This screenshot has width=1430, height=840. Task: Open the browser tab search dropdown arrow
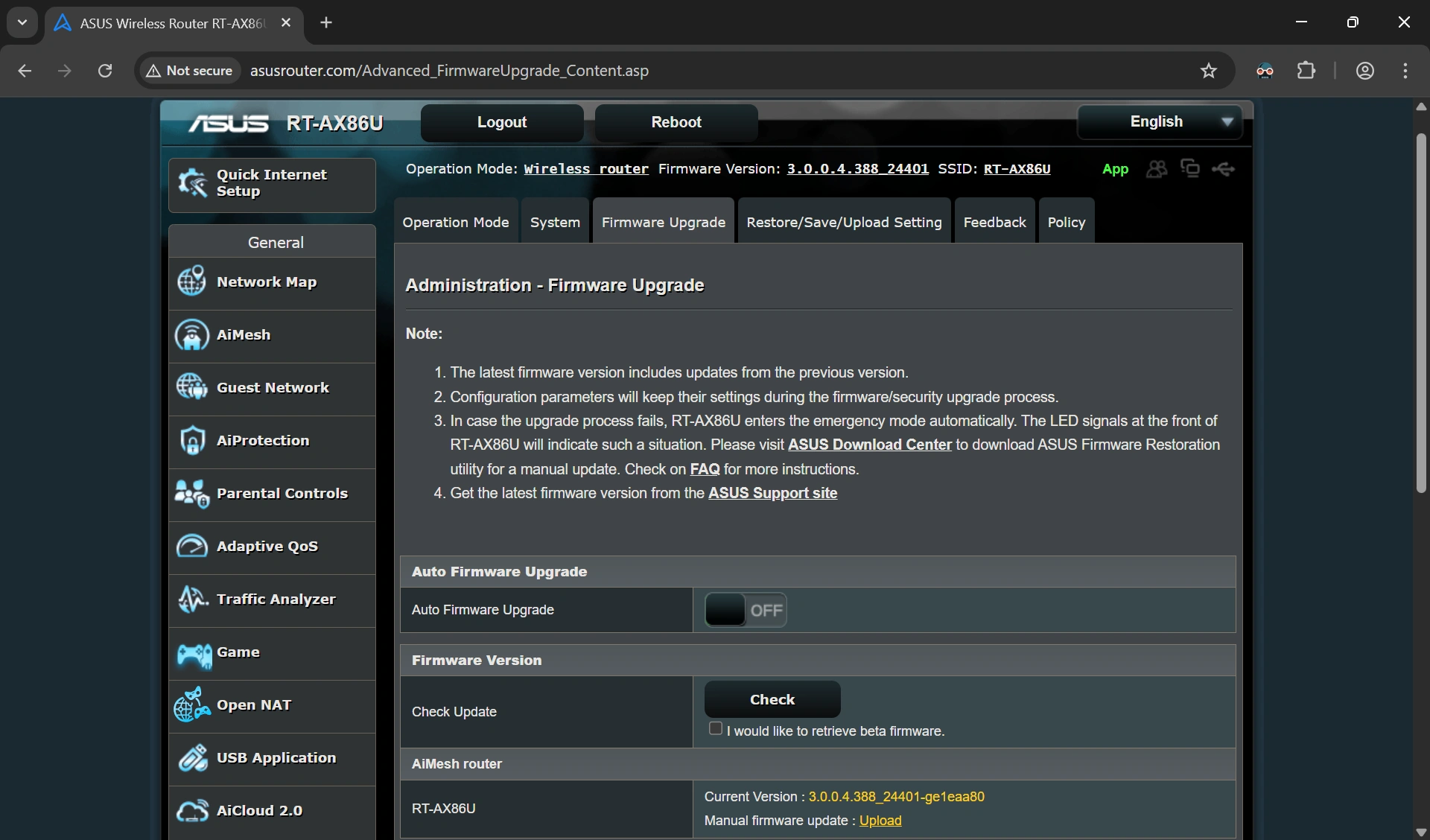pos(22,22)
